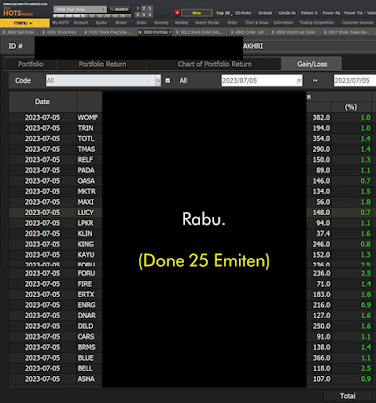Viewport: 376px width, 403px height.
Task: Toggle the All checkbox next to Code
Action: tap(168, 81)
